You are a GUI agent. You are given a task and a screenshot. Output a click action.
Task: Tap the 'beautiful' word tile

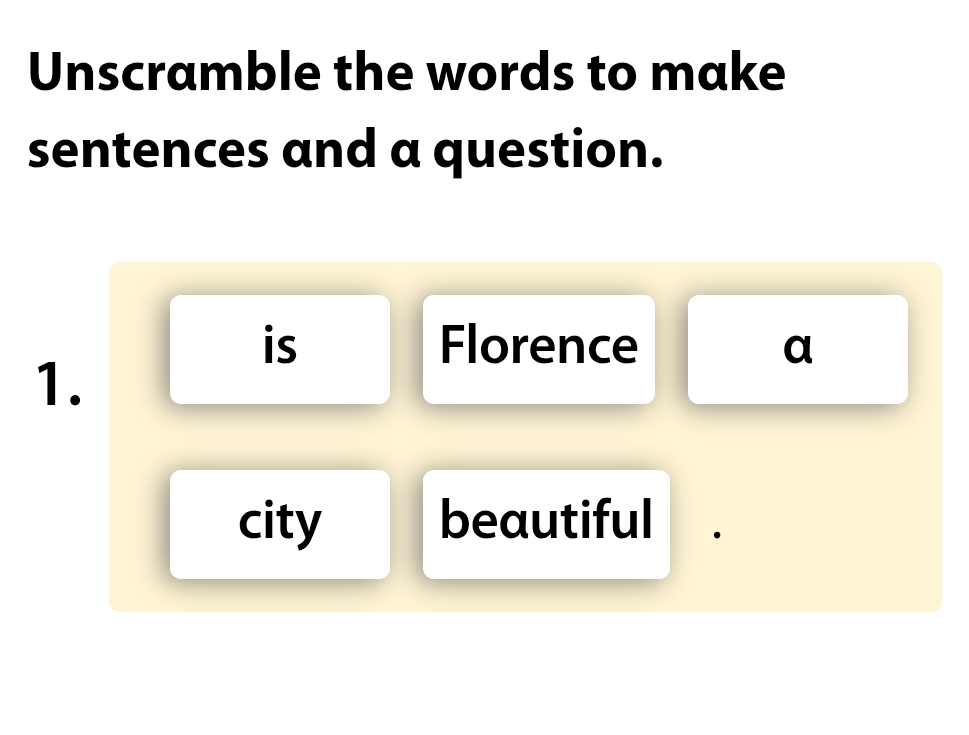(x=546, y=524)
